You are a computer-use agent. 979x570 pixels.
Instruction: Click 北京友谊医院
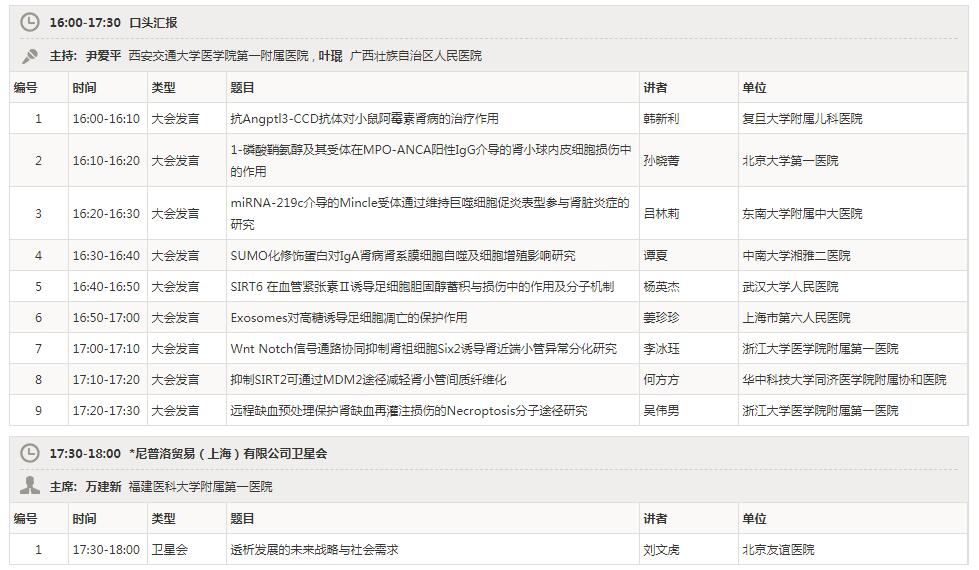[778, 549]
